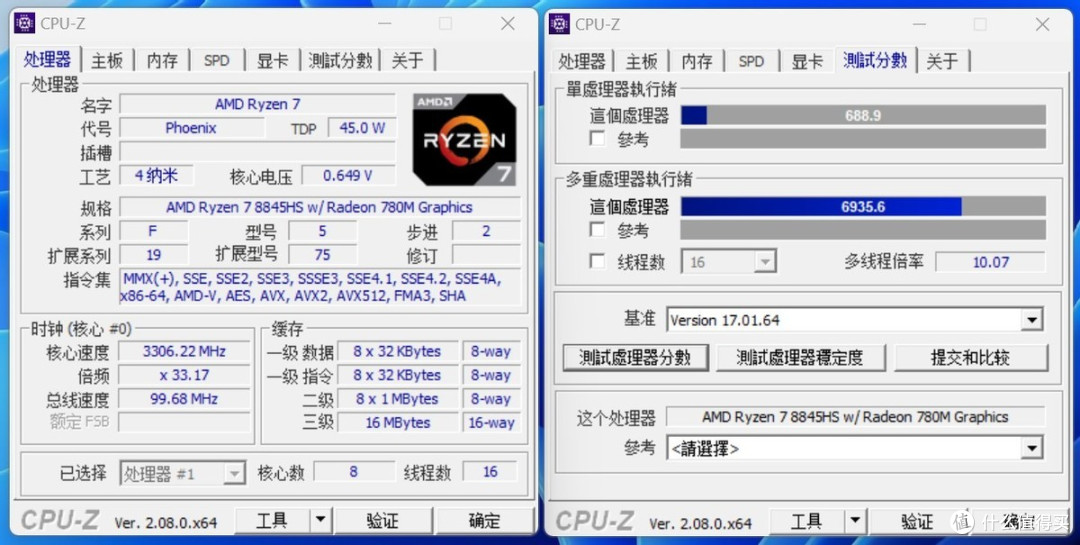The height and width of the screenshot is (545, 1080).
Task: Click the 验证 button in left window
Action: coord(383,521)
